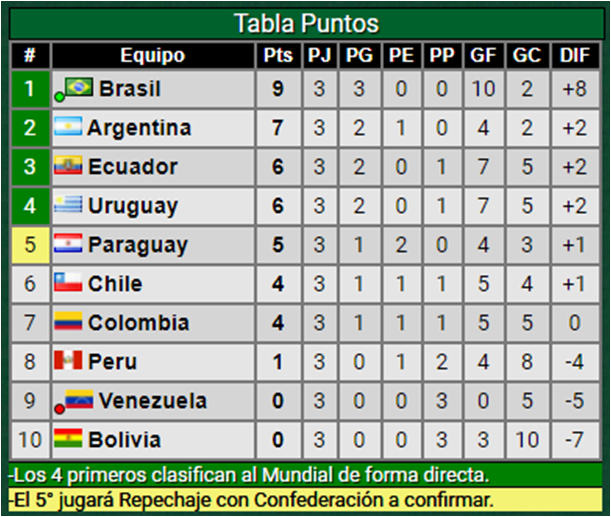Click the Paraguay flag icon
Viewport: 611px width, 517px height.
click(68, 245)
